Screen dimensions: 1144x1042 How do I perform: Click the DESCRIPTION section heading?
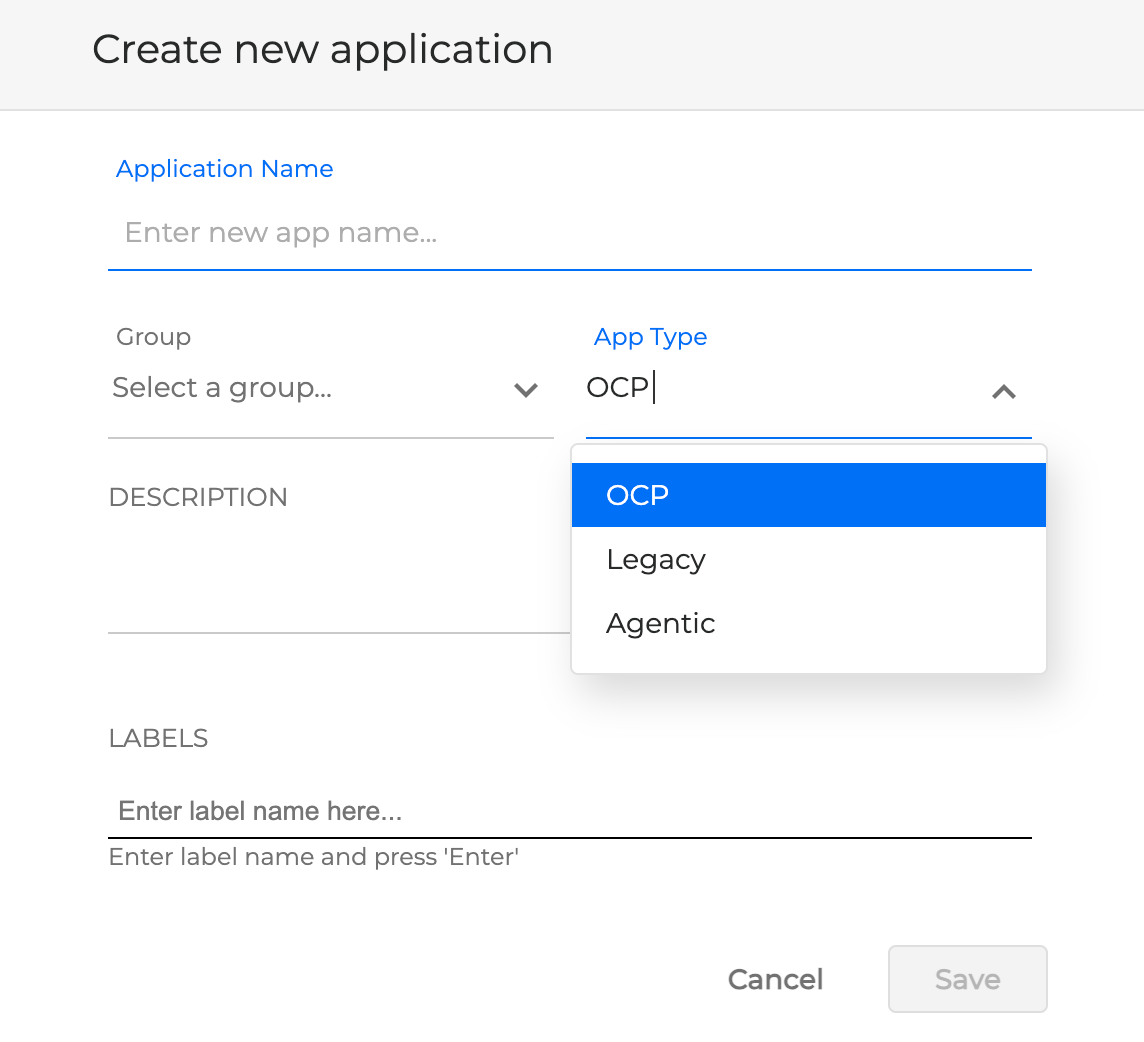point(198,497)
